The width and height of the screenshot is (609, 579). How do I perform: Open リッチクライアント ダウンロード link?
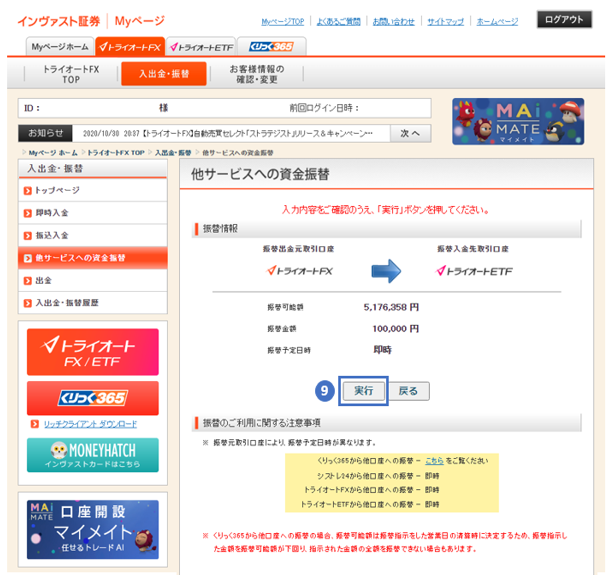pos(90,424)
